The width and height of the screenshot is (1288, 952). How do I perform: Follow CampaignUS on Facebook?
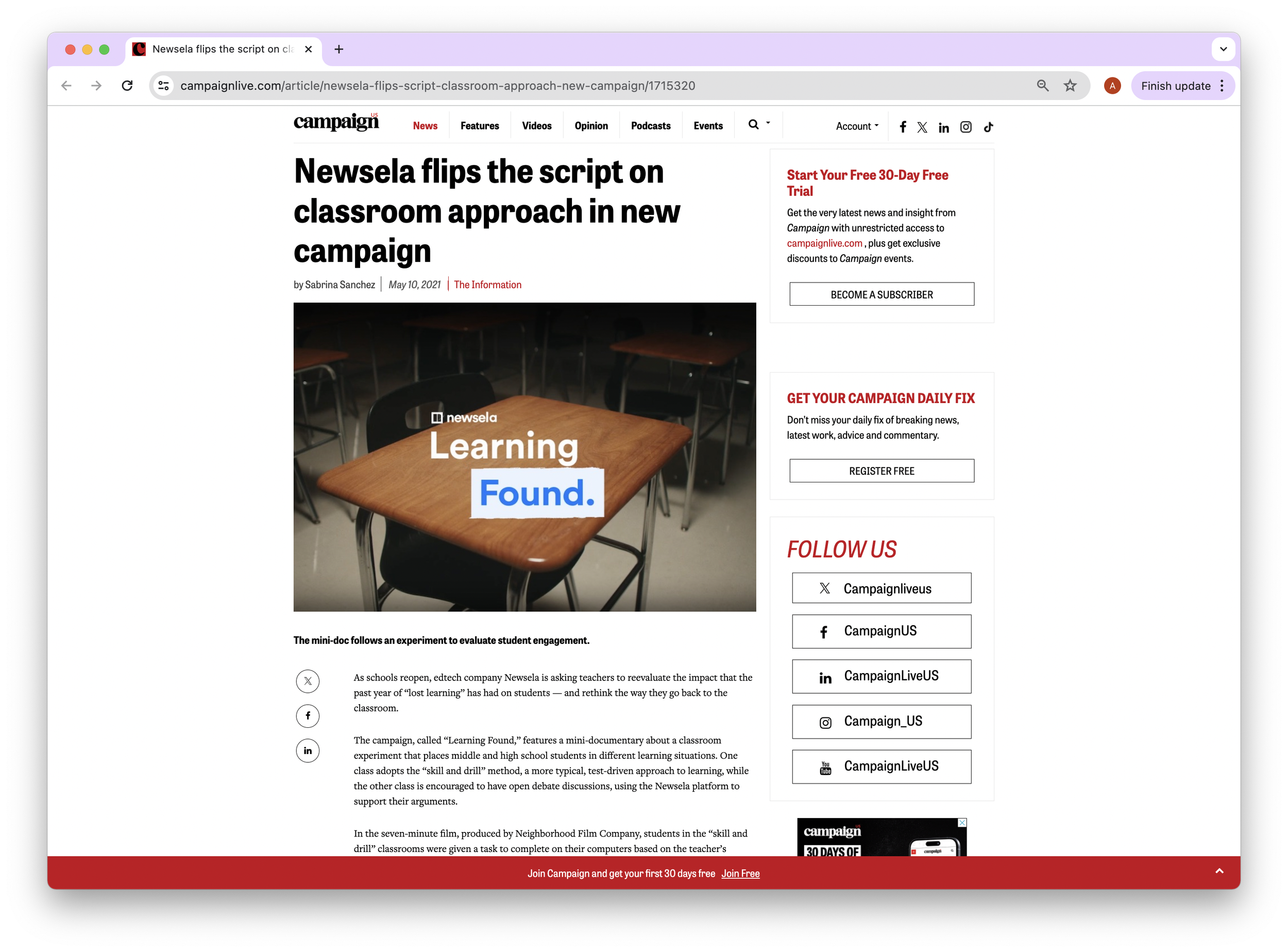click(882, 631)
